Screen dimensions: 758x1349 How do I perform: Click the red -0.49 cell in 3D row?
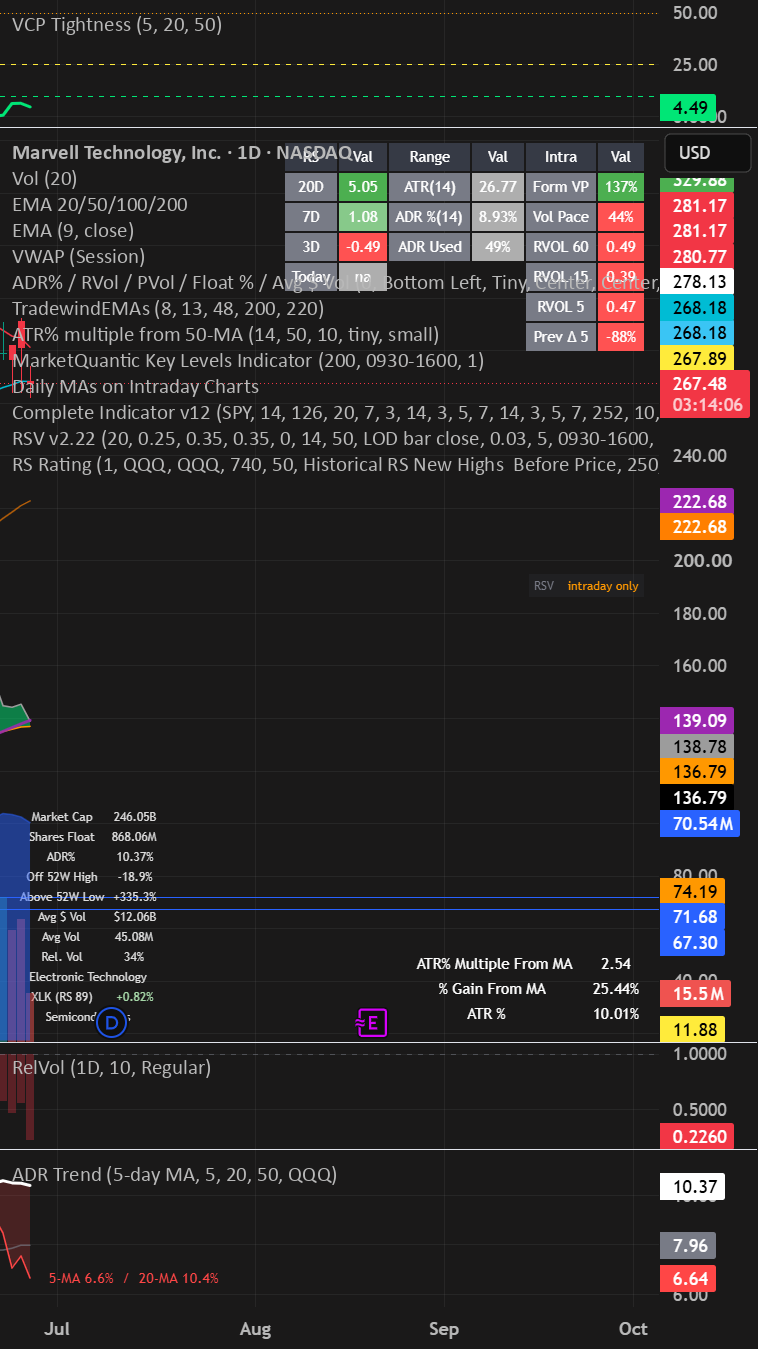[363, 246]
